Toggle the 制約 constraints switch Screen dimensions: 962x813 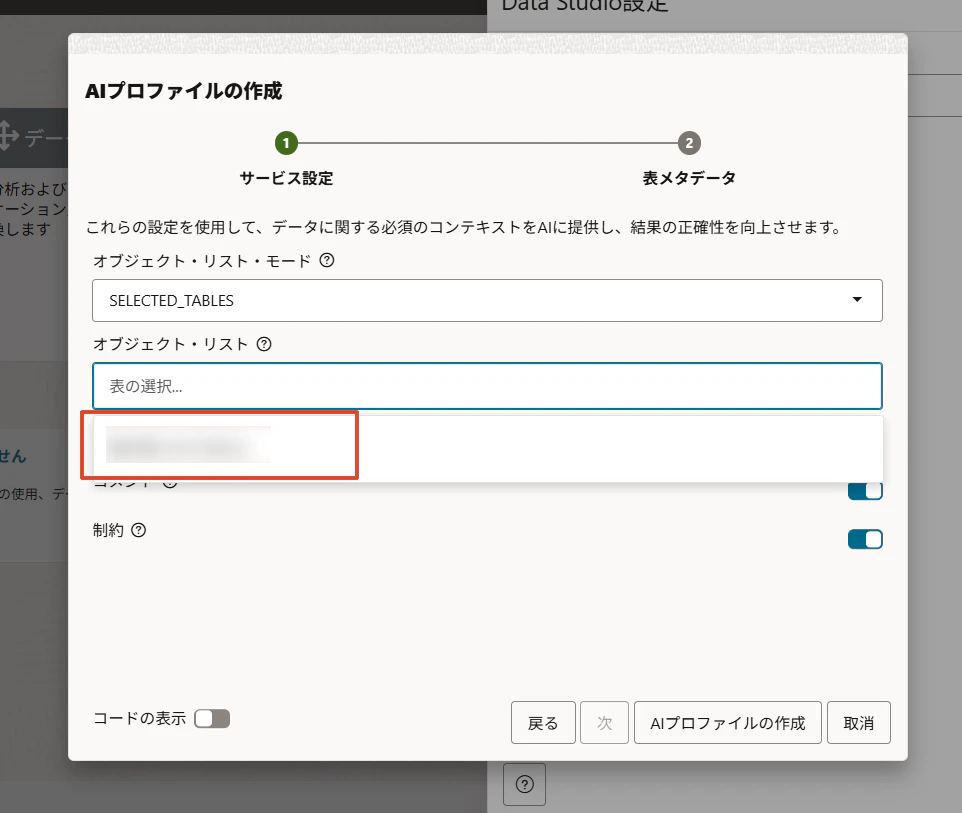(x=865, y=539)
